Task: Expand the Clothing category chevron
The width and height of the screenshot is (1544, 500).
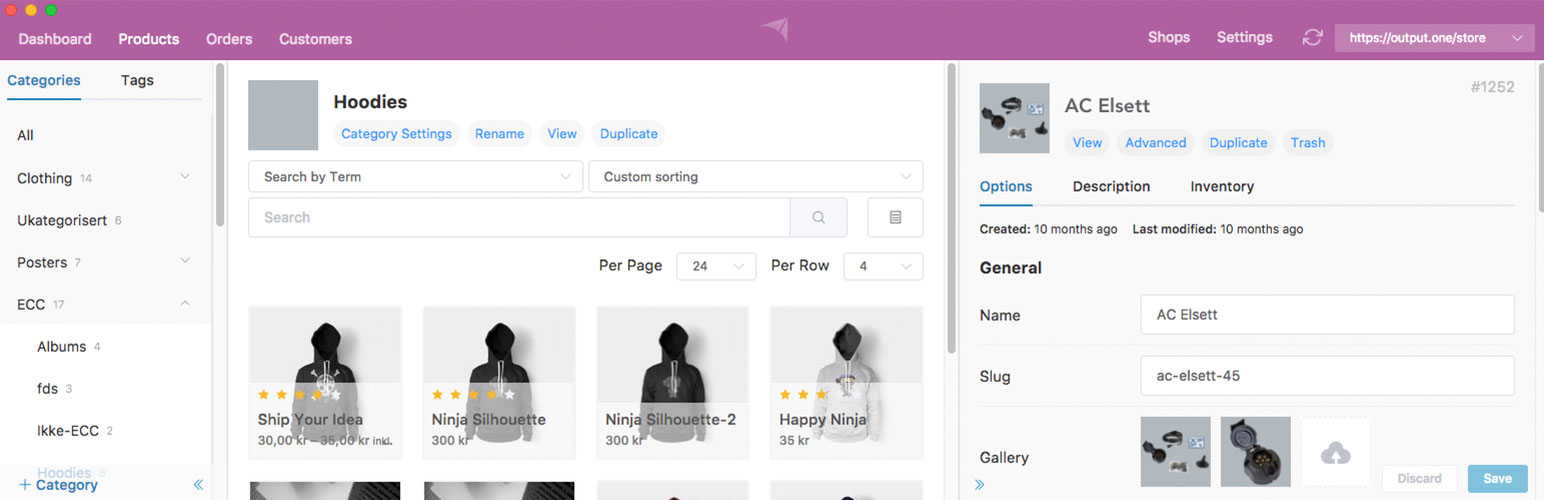Action: click(185, 177)
